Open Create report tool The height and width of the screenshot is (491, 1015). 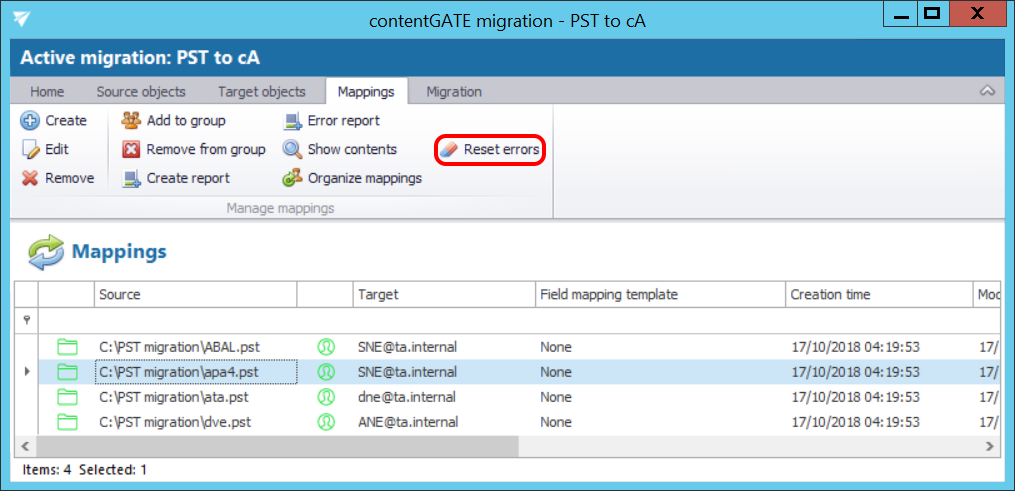click(131, 179)
